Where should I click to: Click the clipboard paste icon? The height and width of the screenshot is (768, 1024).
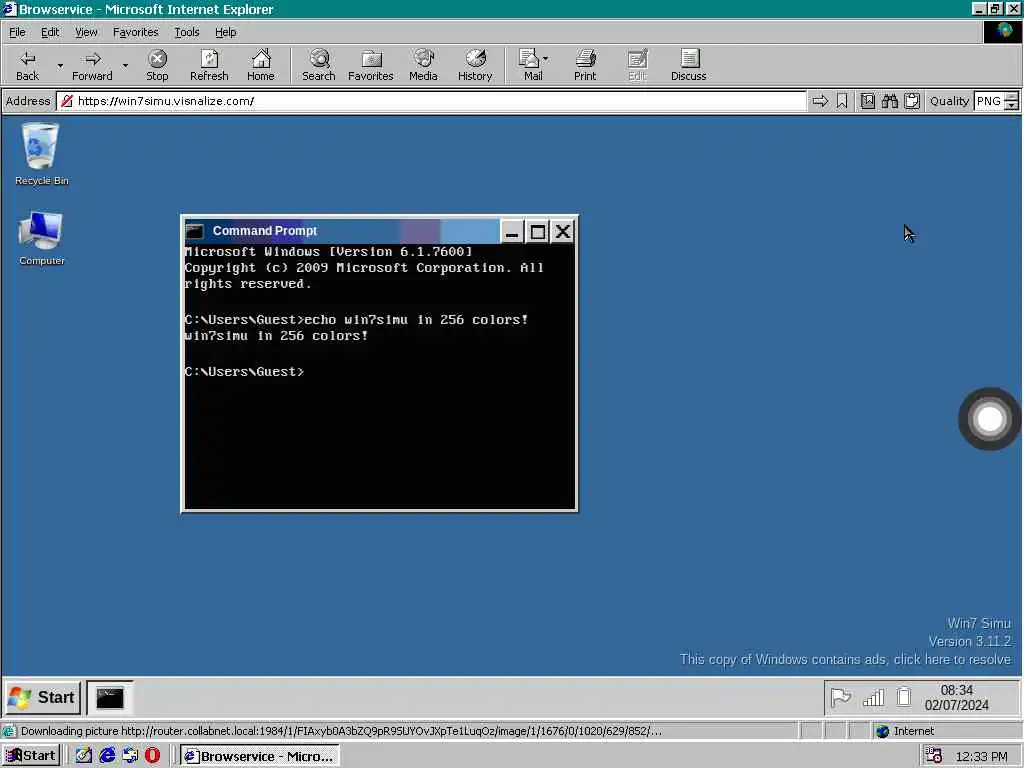tap(912, 101)
